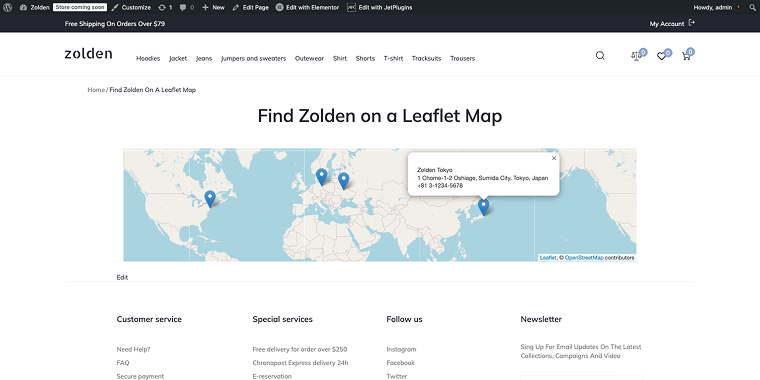The image size is (760, 380).
Task: Open the Shirt category
Action: point(340,58)
